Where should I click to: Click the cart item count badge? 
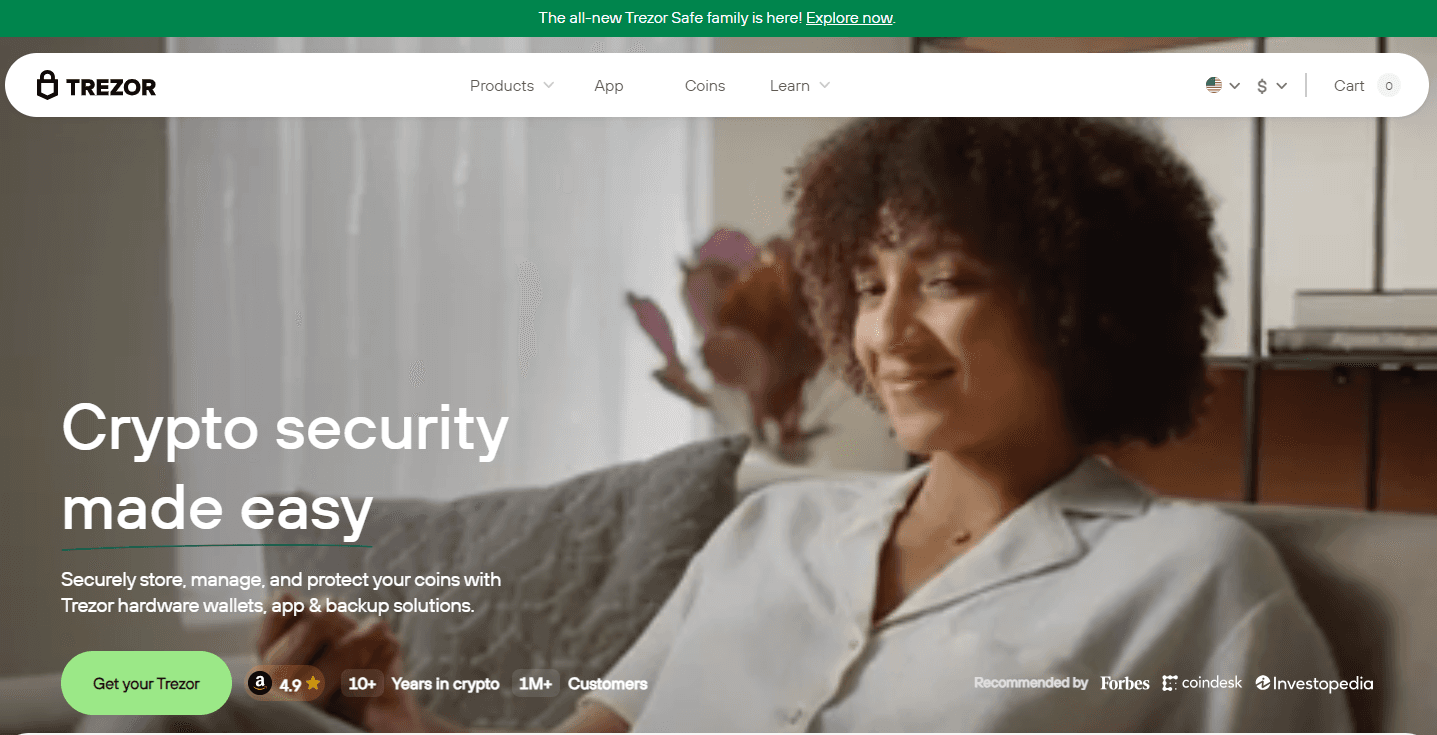pos(1388,86)
